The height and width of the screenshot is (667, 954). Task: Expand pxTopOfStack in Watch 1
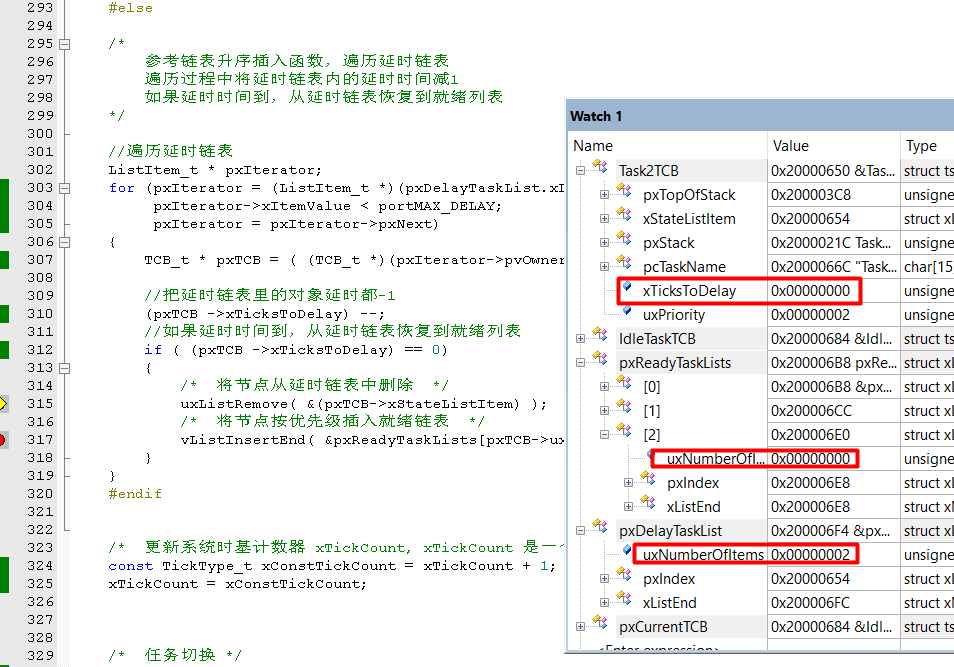pos(604,195)
